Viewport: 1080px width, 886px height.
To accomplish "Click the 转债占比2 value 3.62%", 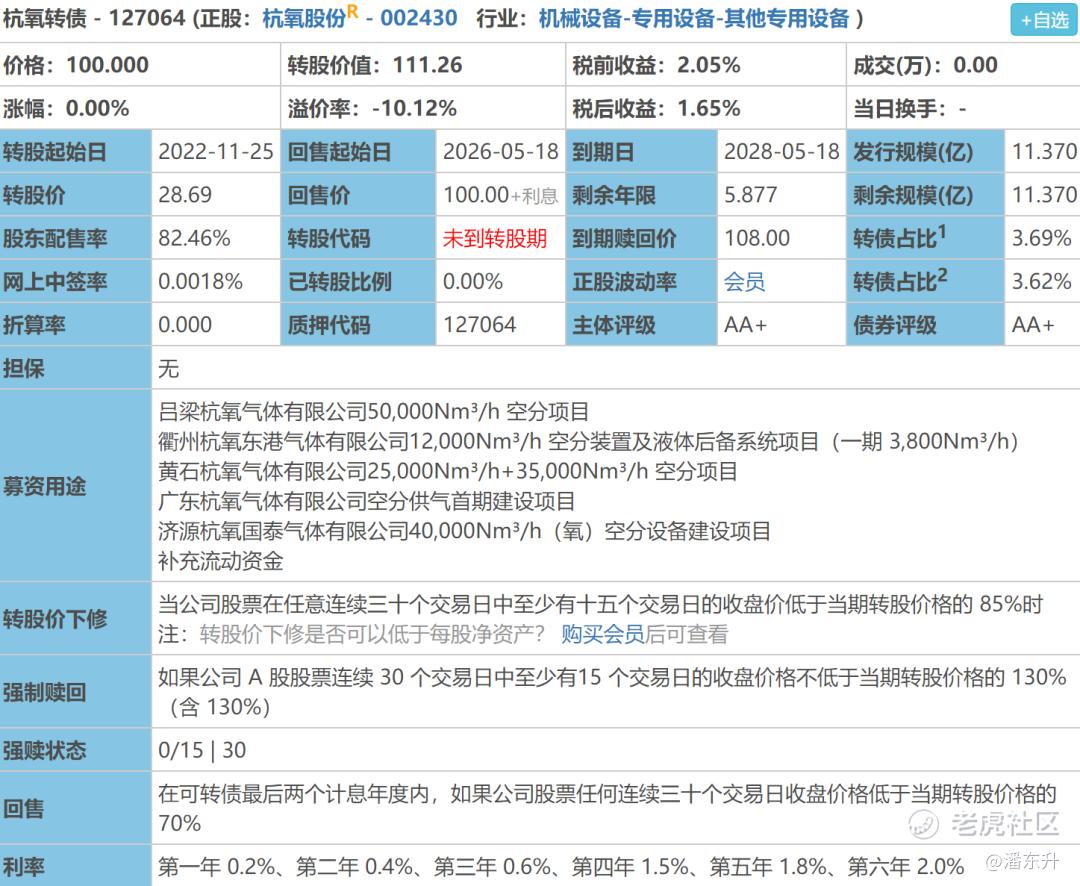I will tap(1041, 282).
